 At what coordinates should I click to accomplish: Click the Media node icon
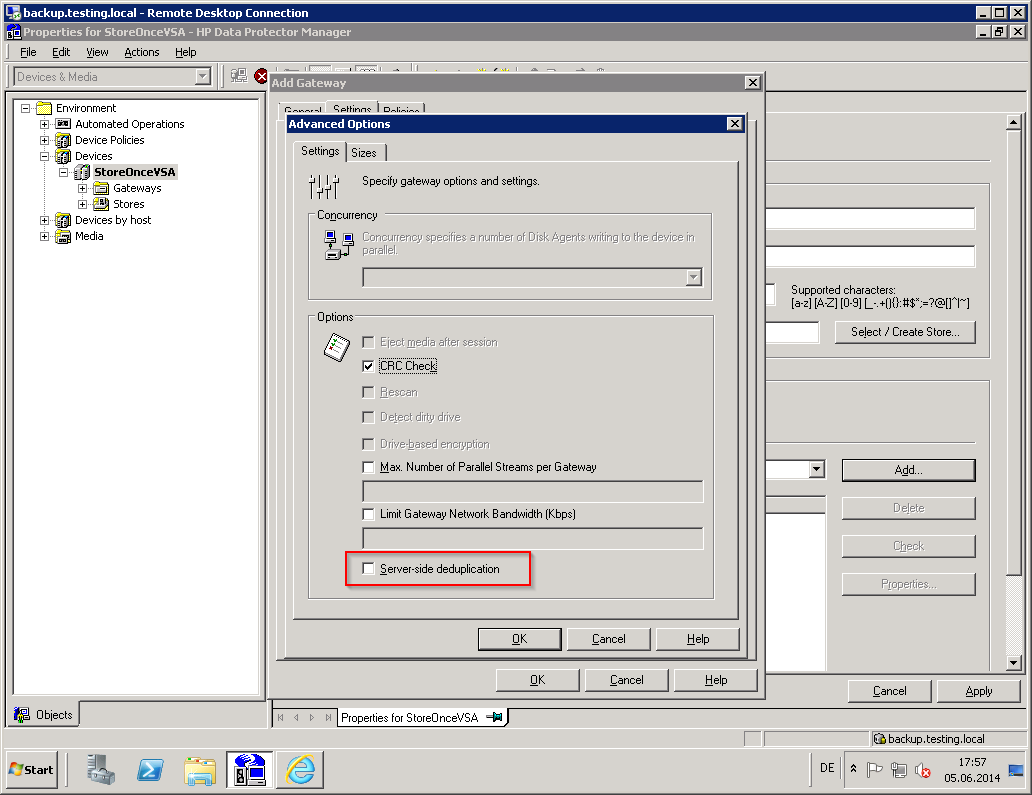63,236
